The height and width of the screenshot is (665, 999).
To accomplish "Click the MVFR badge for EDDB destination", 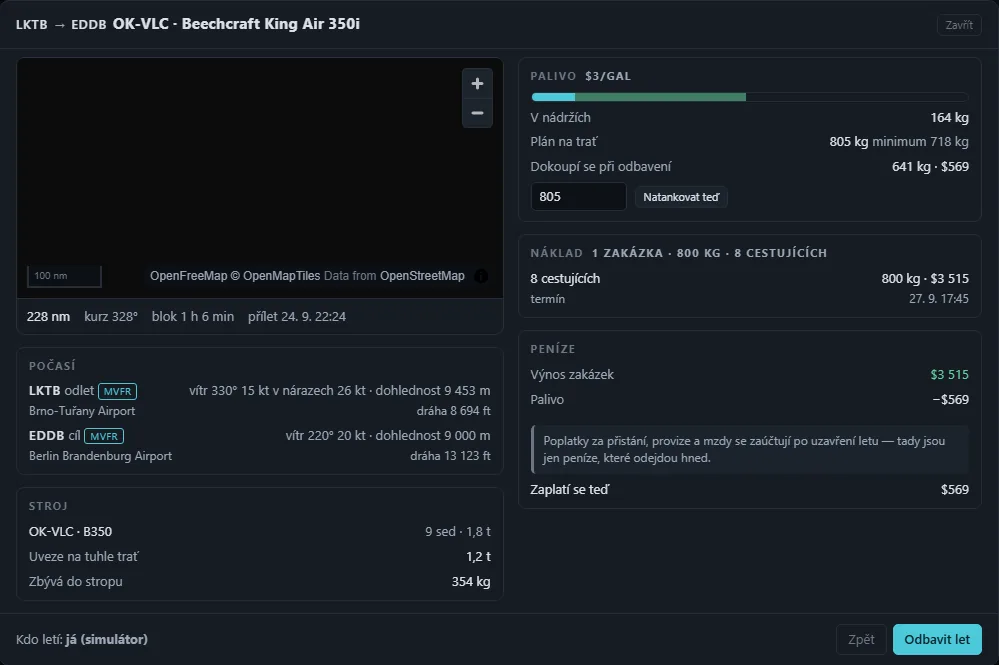I will pyautogui.click(x=104, y=436).
